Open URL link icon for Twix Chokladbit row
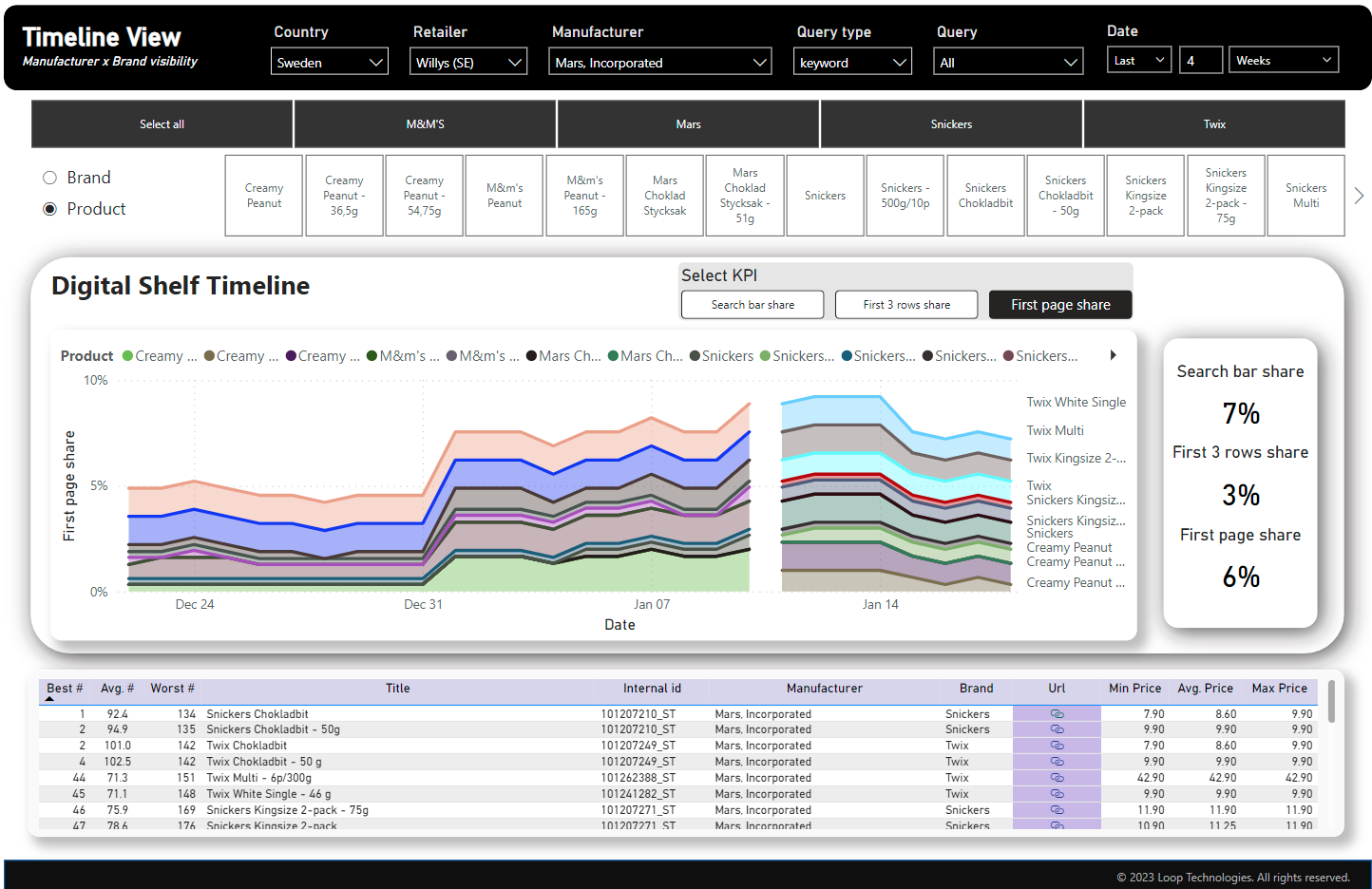 (x=1057, y=746)
